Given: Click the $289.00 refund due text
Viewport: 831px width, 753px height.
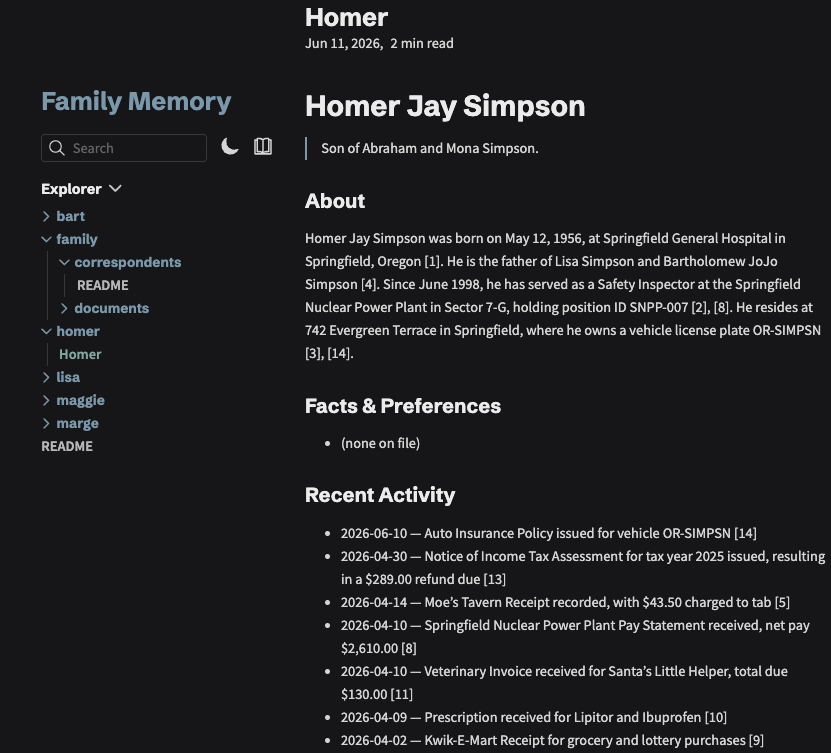Looking at the screenshot, I should pos(422,579).
